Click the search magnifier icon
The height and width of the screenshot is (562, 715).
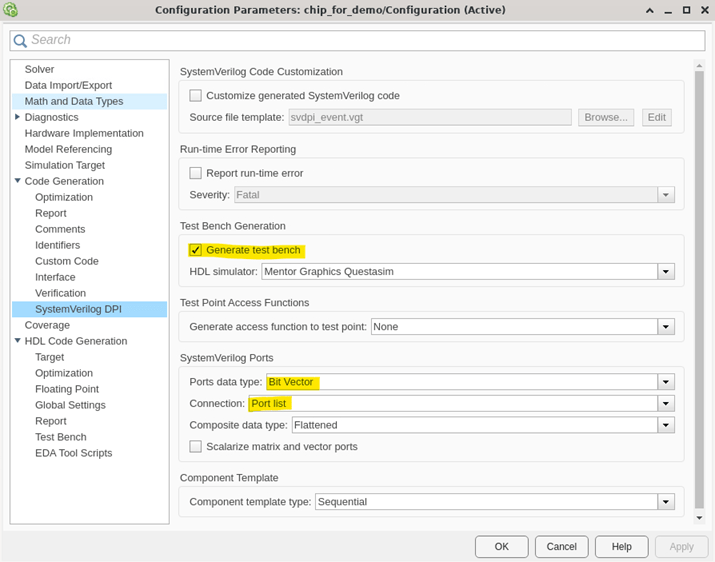[20, 41]
